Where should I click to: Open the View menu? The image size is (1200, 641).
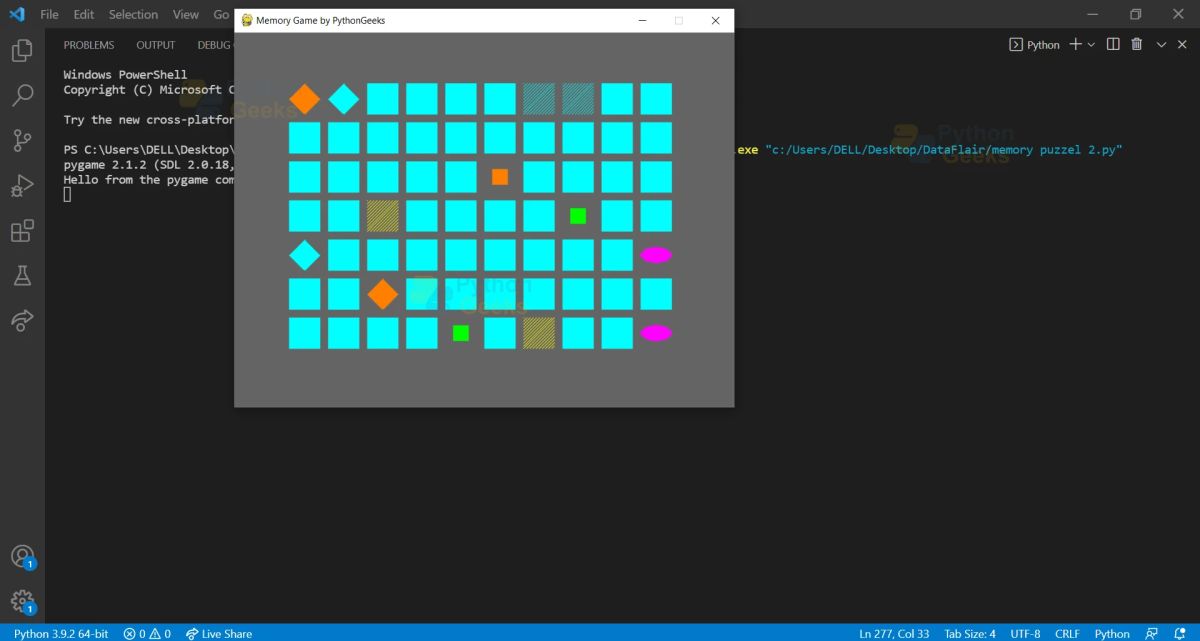[186, 14]
